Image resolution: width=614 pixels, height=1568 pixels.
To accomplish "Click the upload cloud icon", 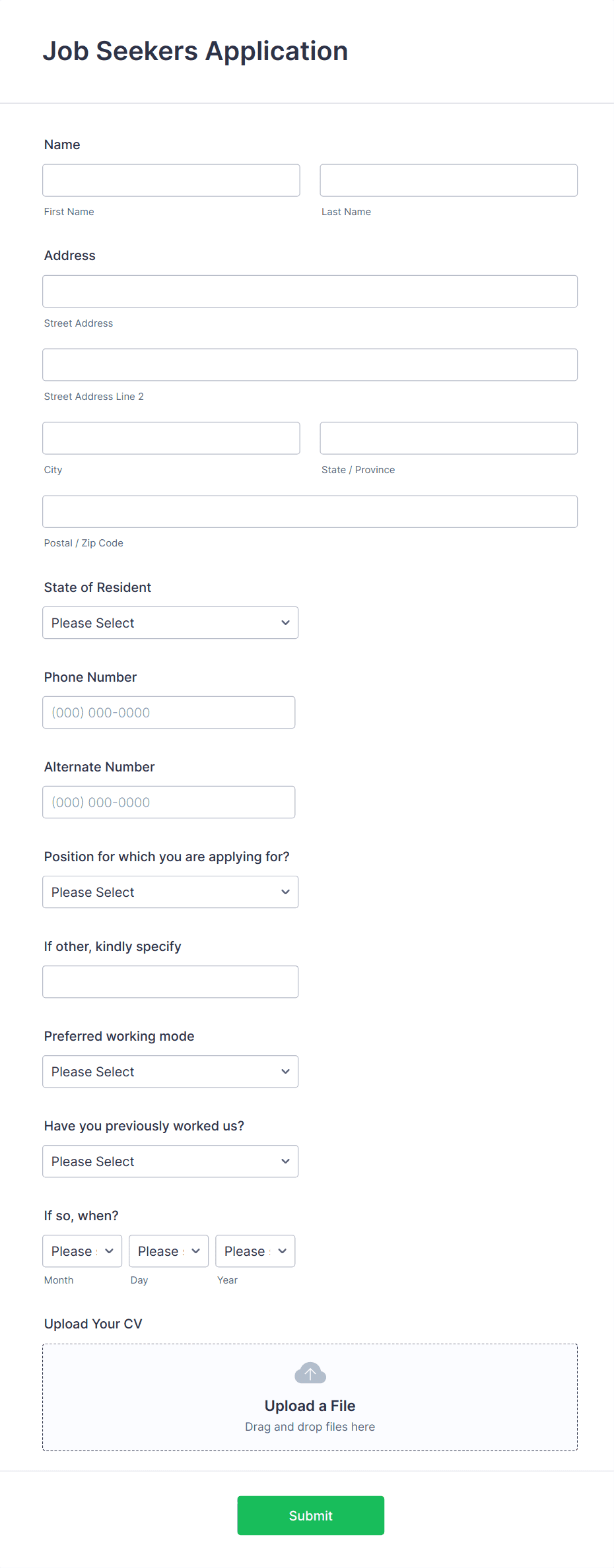I will [310, 1373].
